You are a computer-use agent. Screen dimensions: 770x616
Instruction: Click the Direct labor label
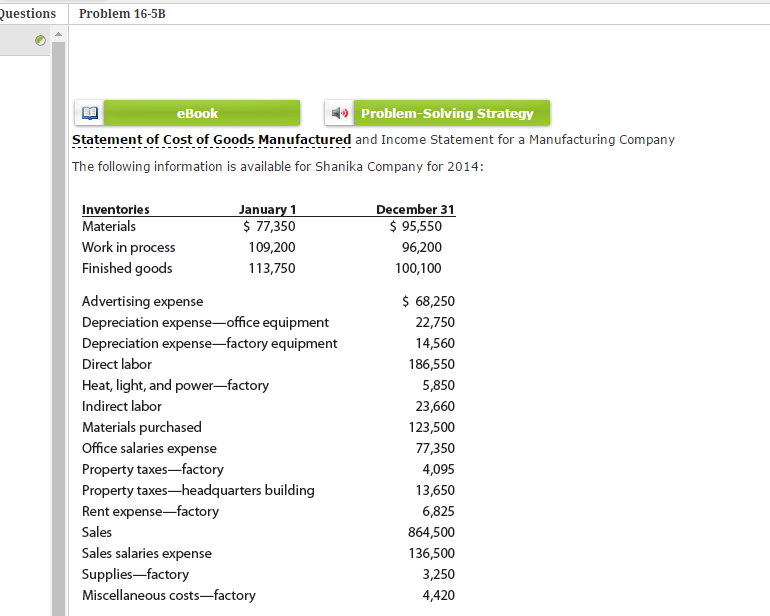point(117,364)
